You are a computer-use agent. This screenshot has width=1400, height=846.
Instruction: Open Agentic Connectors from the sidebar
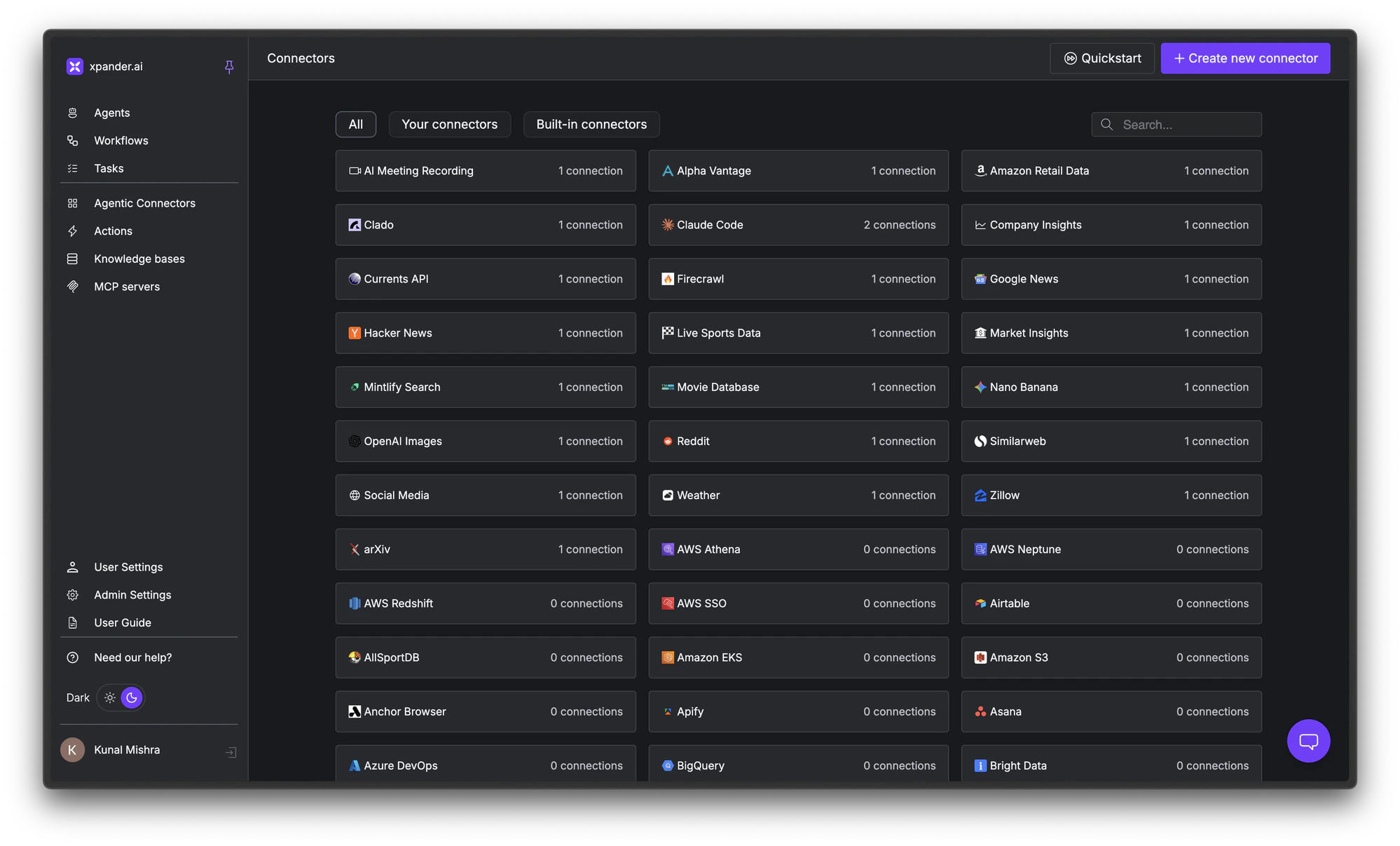pos(144,203)
